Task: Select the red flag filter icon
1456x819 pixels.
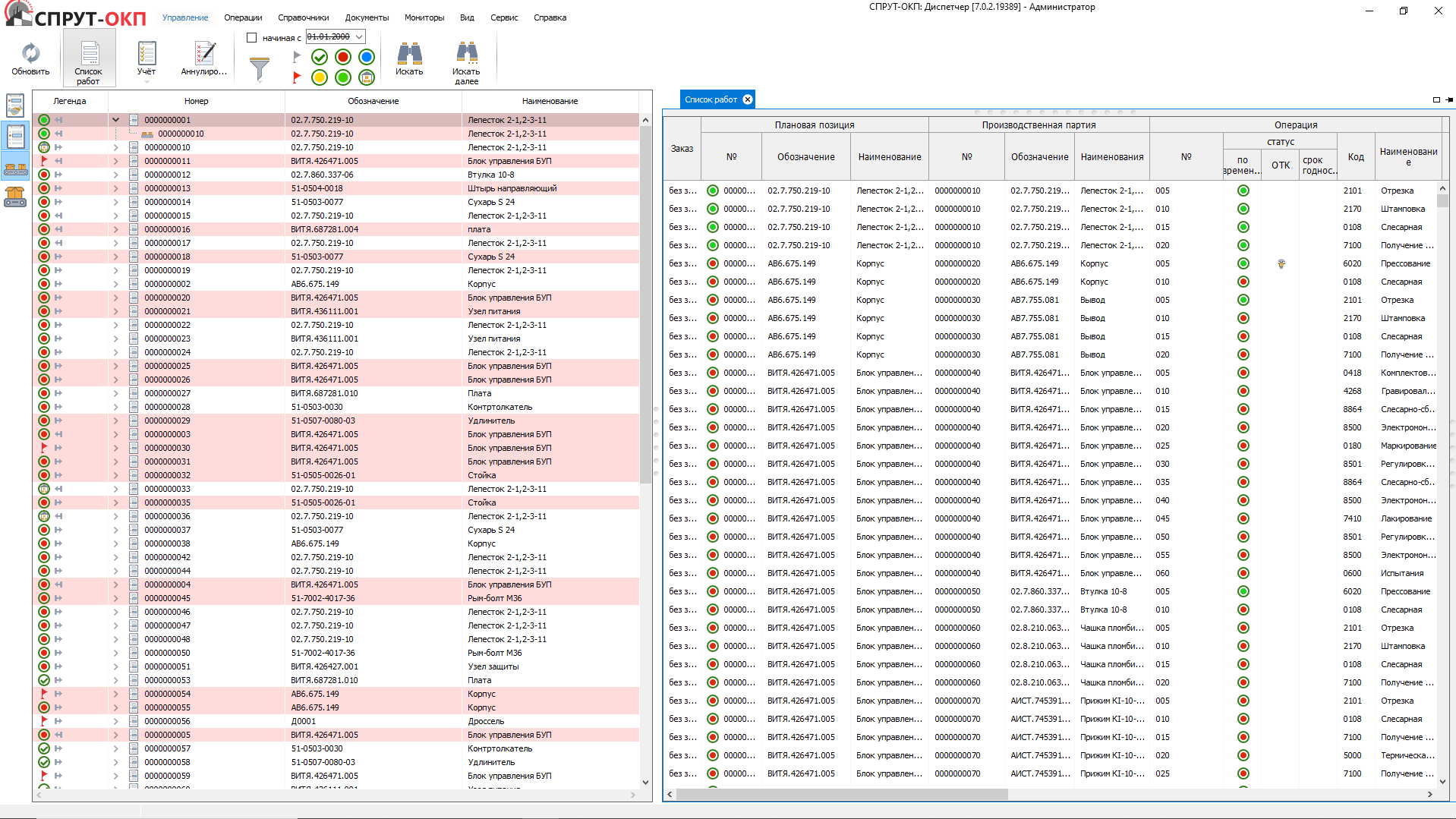Action: coord(297,77)
